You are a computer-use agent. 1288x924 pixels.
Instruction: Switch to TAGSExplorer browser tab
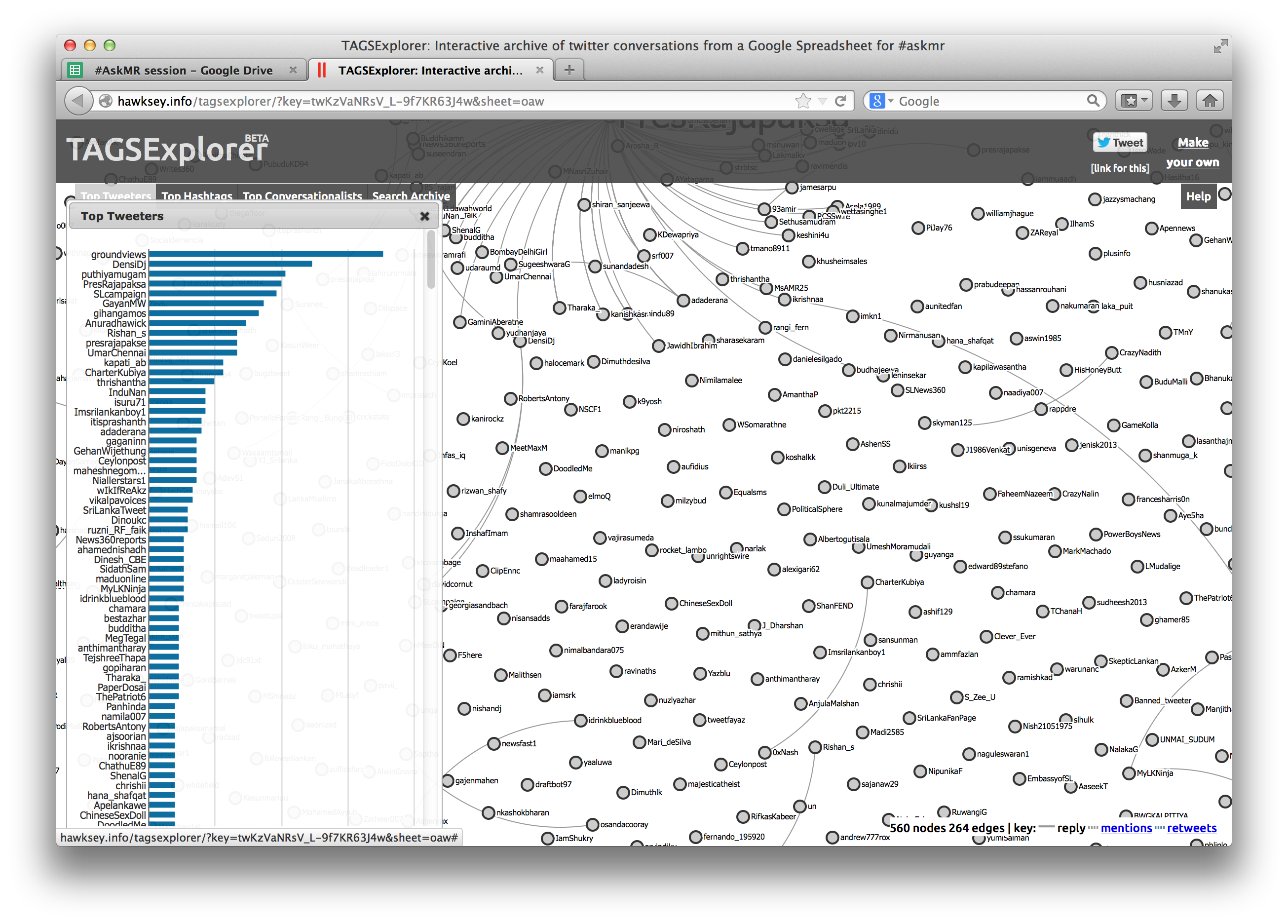(x=430, y=71)
